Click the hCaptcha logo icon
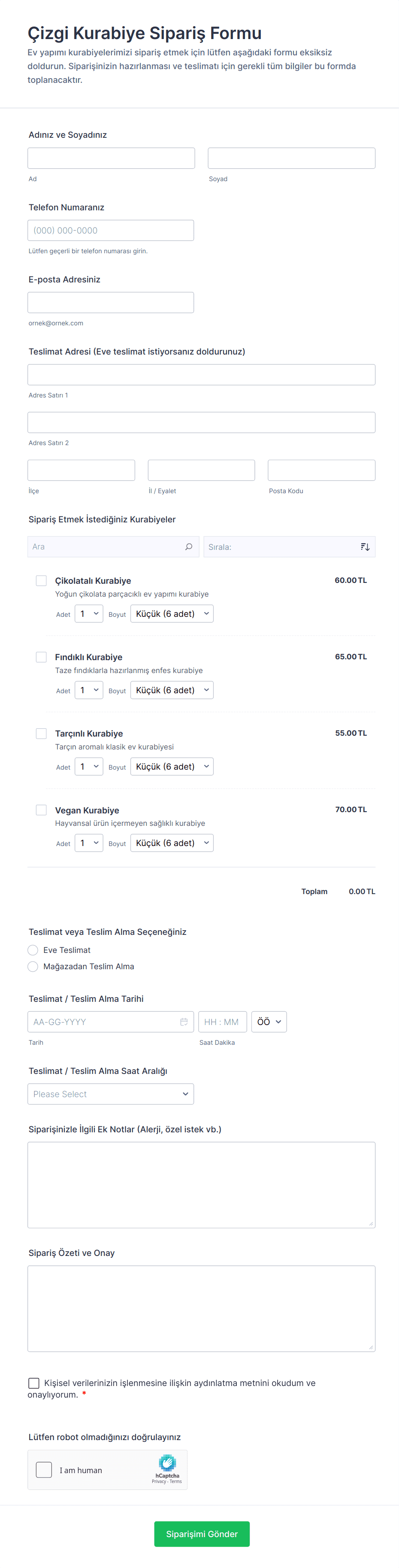This screenshot has width=399, height=1568. [167, 1462]
